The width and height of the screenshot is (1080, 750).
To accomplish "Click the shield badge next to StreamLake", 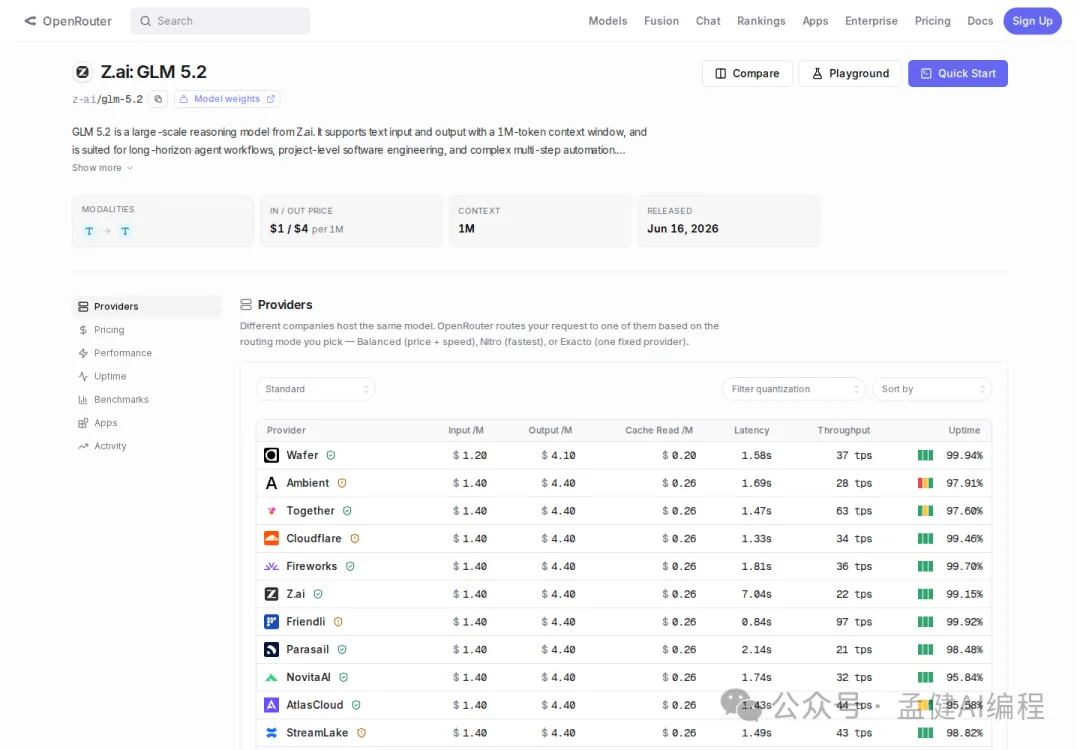I will click(361, 733).
